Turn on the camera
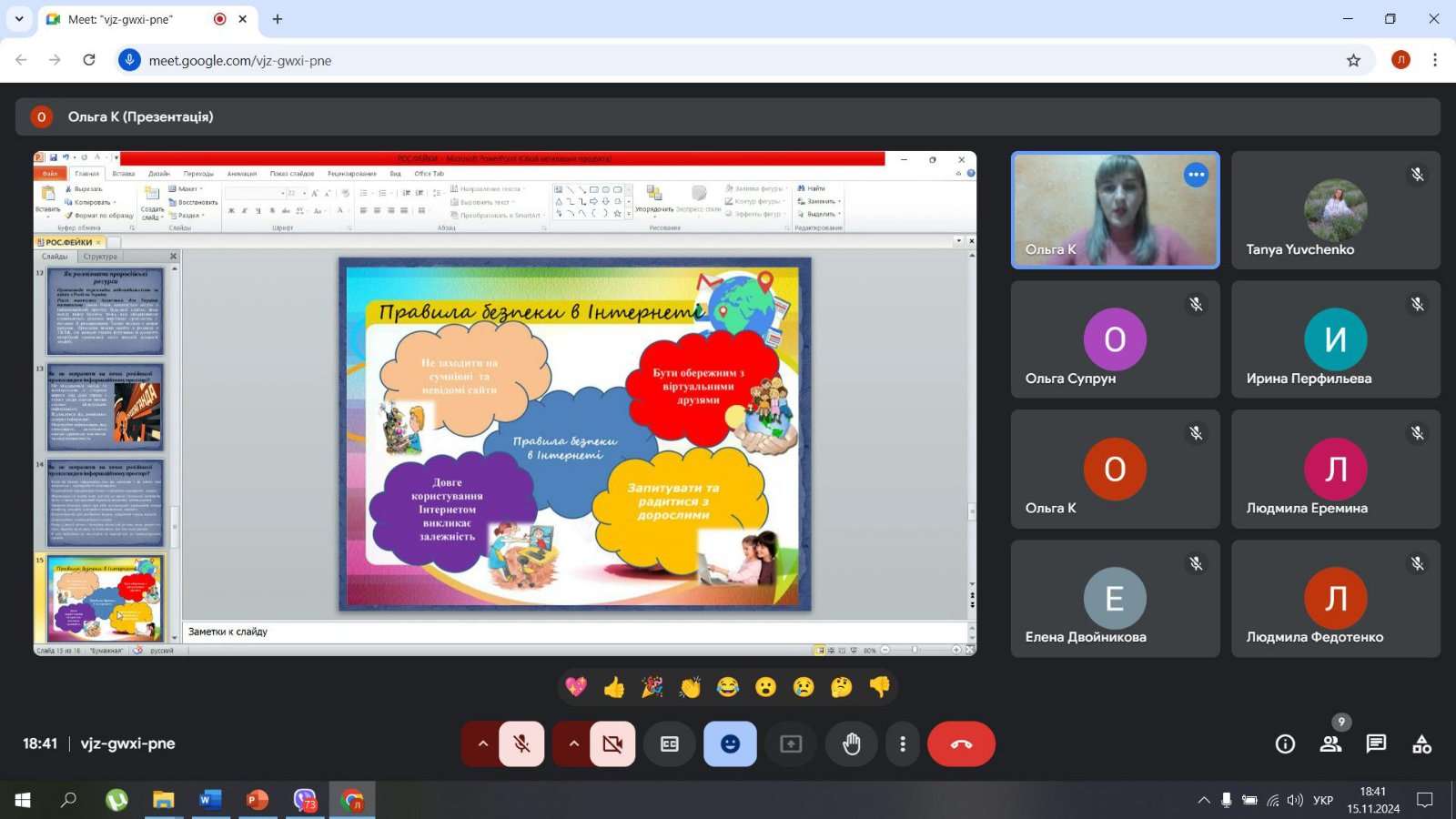Image resolution: width=1456 pixels, height=819 pixels. pyautogui.click(x=612, y=744)
